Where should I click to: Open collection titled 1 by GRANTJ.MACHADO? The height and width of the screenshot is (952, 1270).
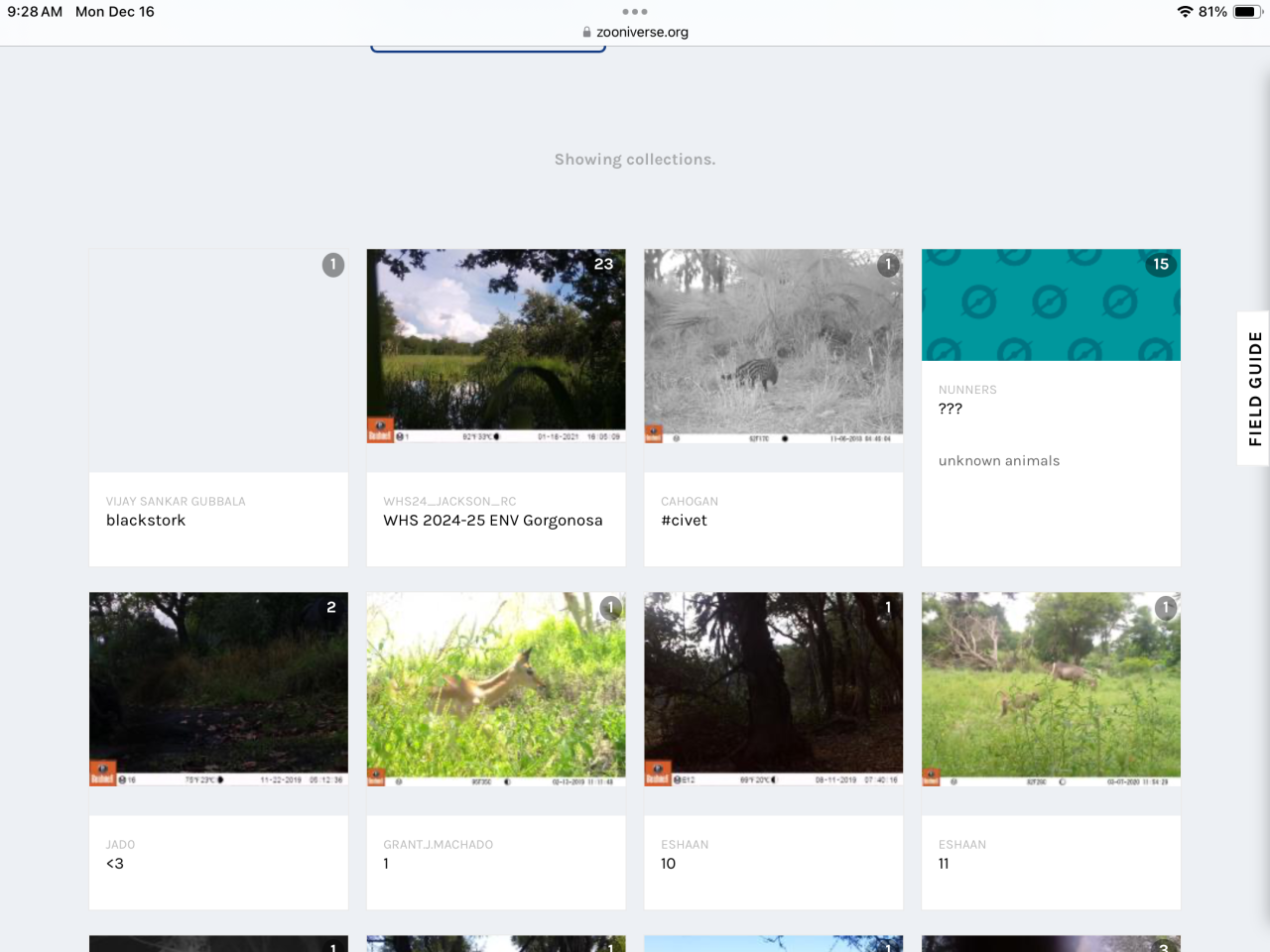click(386, 864)
